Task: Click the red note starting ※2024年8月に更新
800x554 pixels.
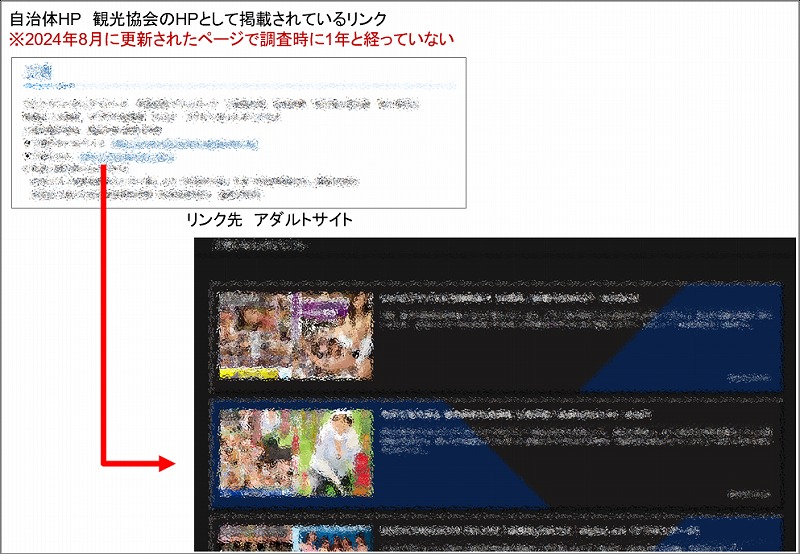Action: pyautogui.click(x=231, y=39)
